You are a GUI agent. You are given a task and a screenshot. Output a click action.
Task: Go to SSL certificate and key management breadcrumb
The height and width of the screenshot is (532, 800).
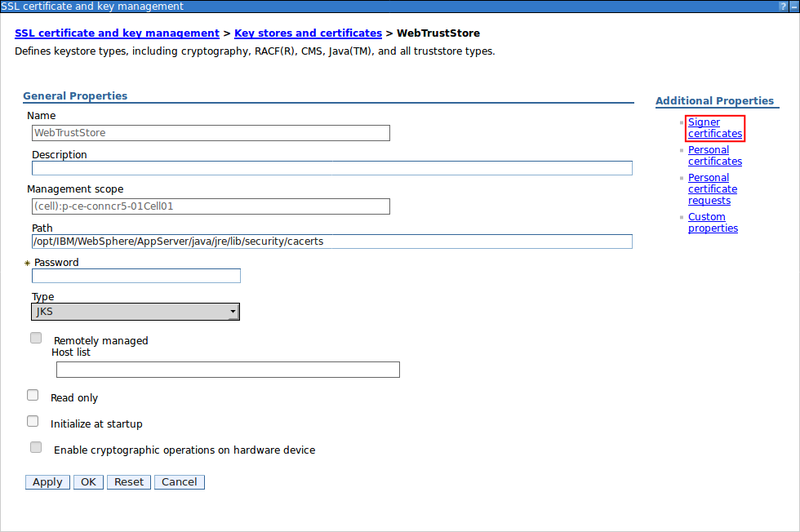tap(117, 33)
